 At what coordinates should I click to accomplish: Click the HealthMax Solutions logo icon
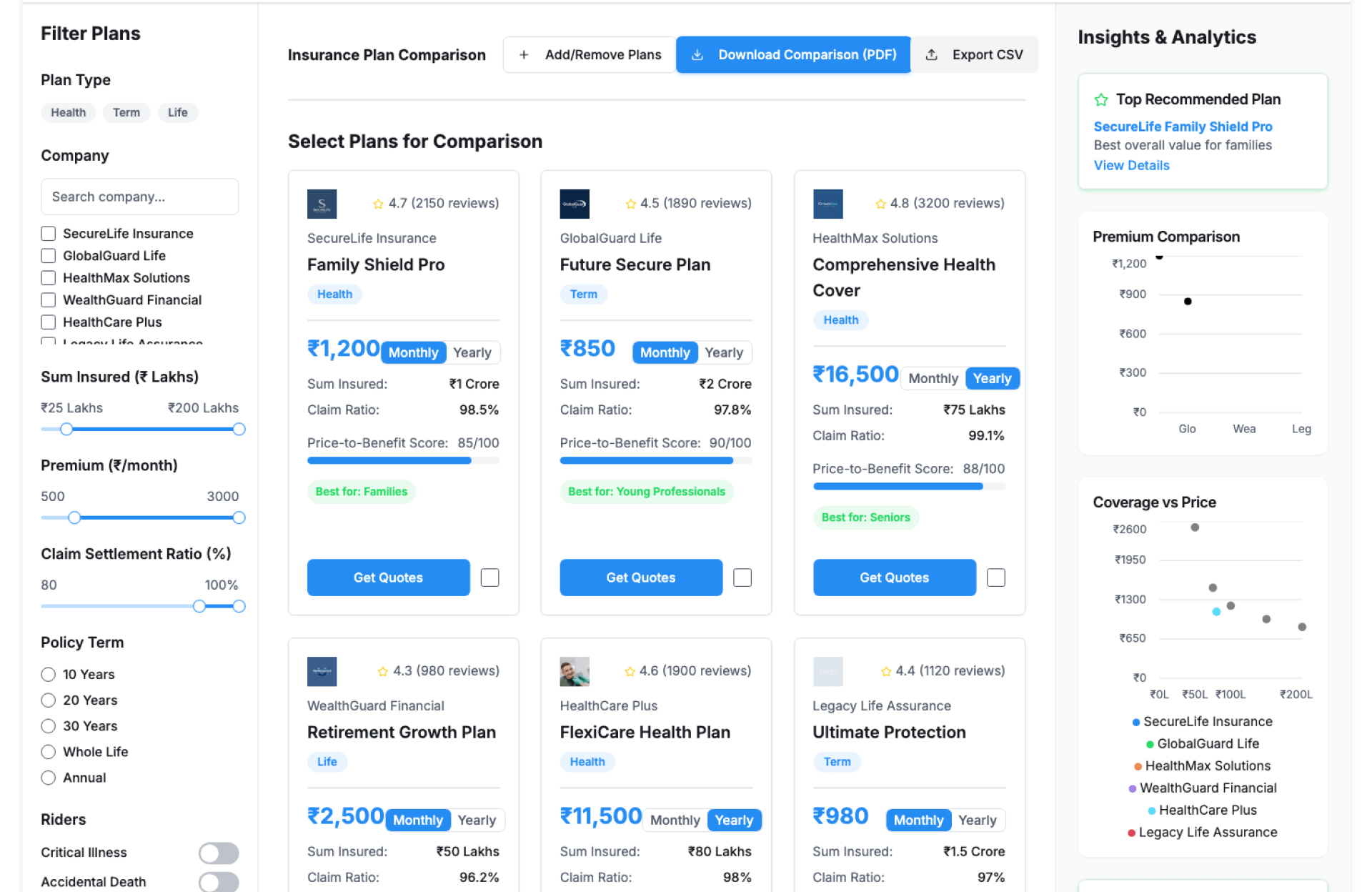[x=827, y=204]
